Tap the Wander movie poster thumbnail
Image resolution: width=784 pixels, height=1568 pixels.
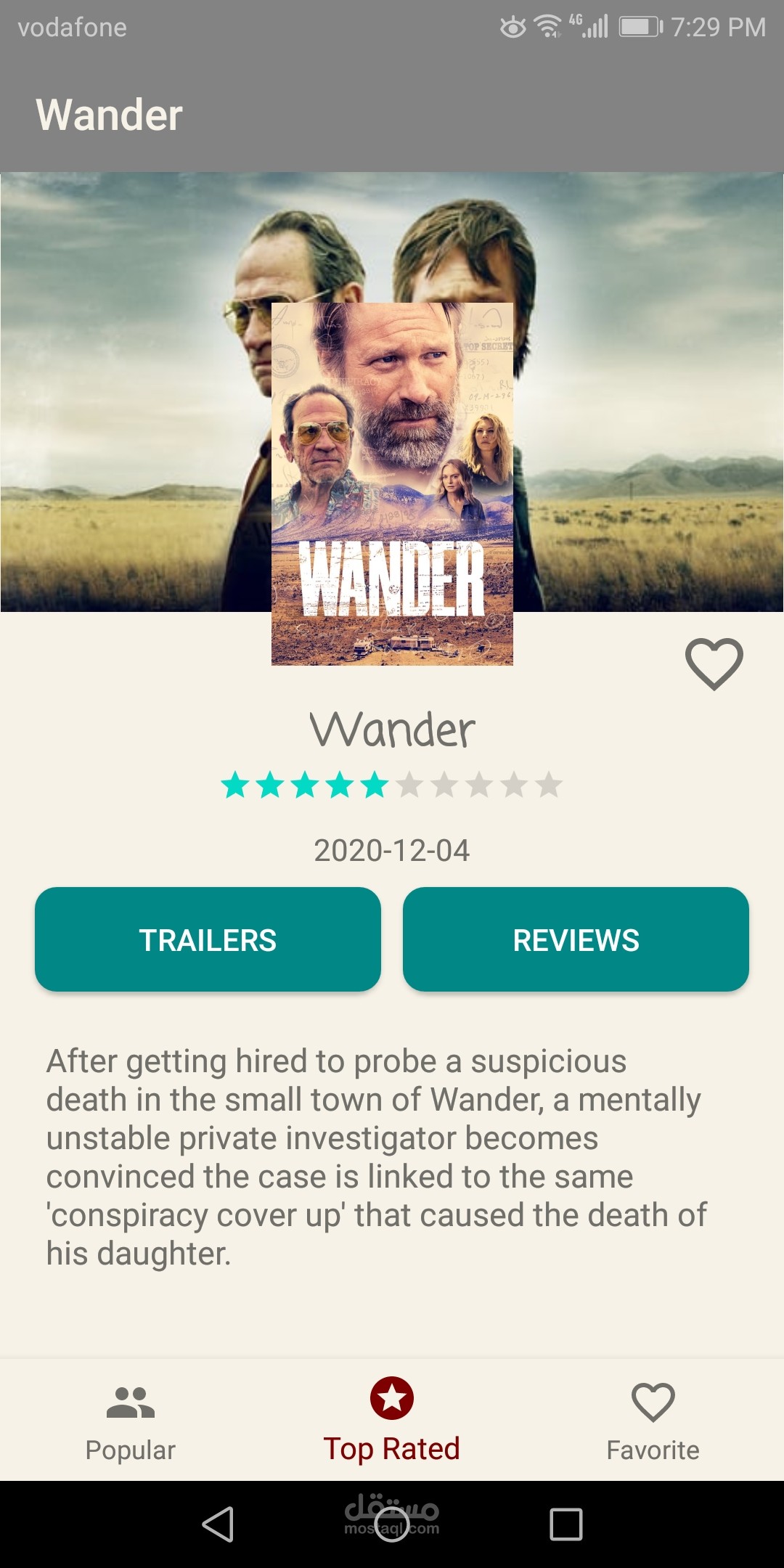pyautogui.click(x=392, y=483)
